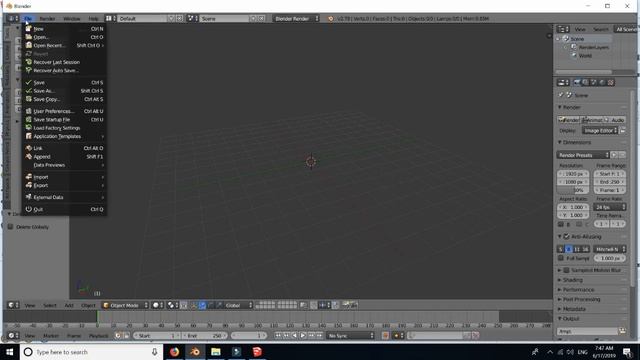Image resolution: width=640 pixels, height=360 pixels.
Task: Select anti-aliasing sample count 16
Action: click(x=585, y=249)
